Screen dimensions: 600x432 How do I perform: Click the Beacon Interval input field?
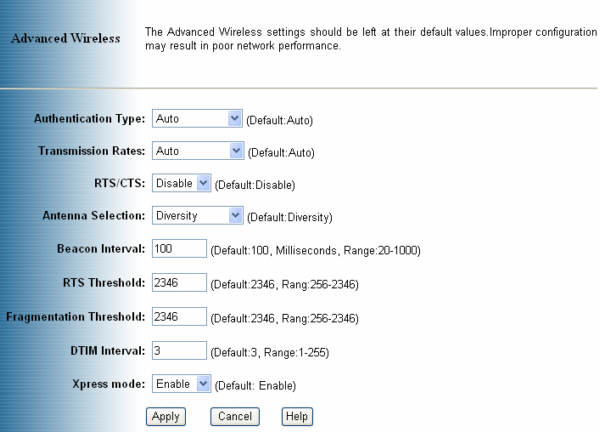[x=179, y=249]
